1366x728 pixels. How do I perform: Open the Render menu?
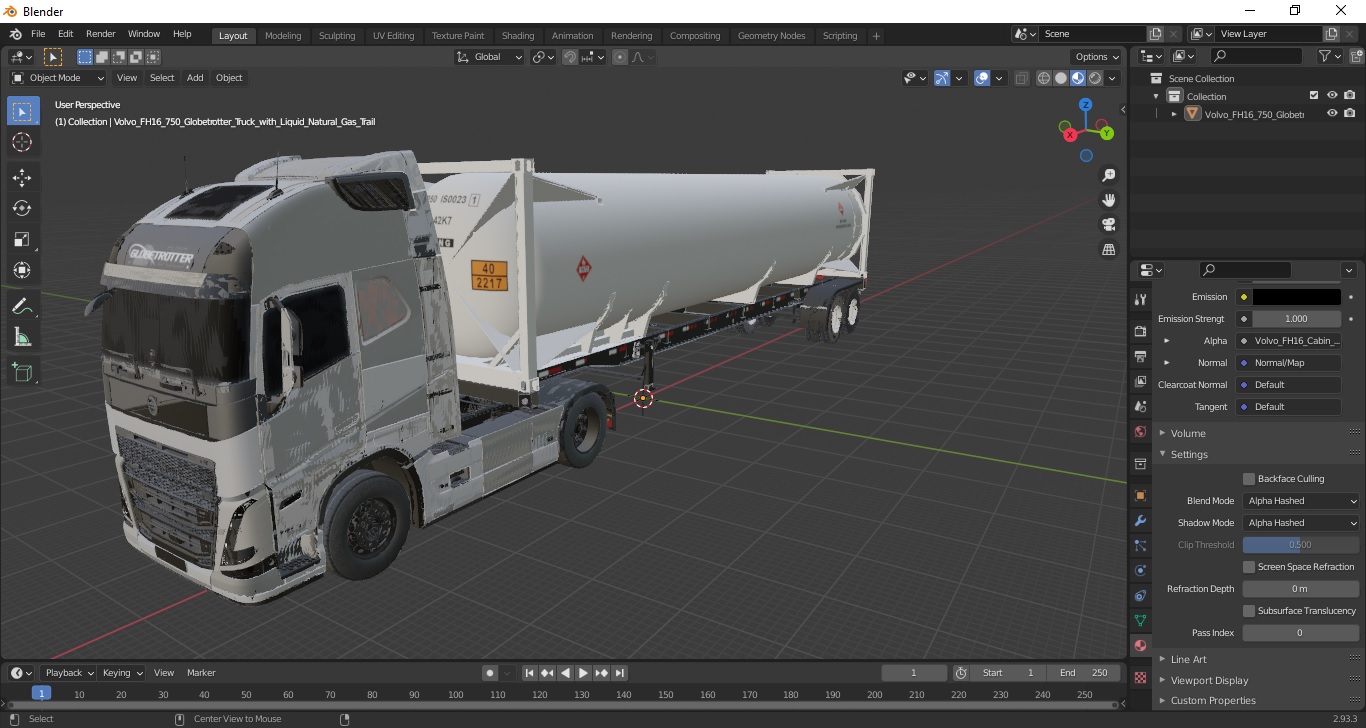click(100, 34)
